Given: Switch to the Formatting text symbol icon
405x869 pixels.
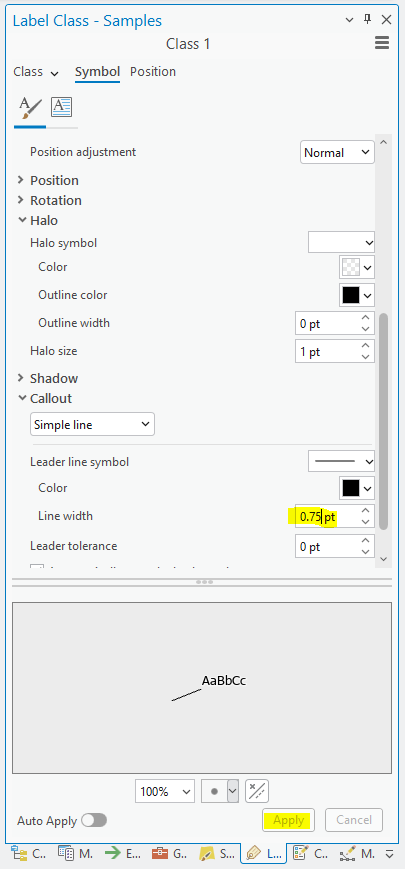Looking at the screenshot, I should pyautogui.click(x=61, y=107).
